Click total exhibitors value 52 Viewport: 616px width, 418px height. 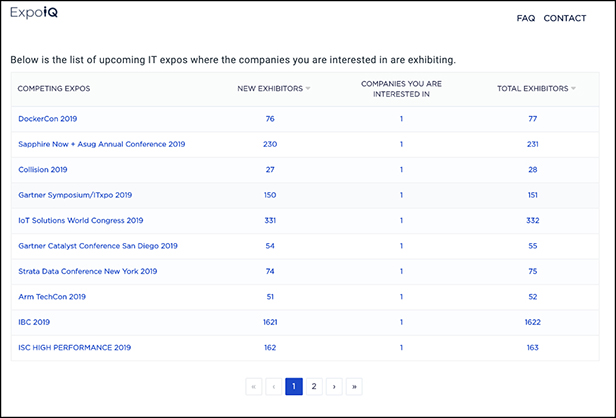pyautogui.click(x=533, y=297)
